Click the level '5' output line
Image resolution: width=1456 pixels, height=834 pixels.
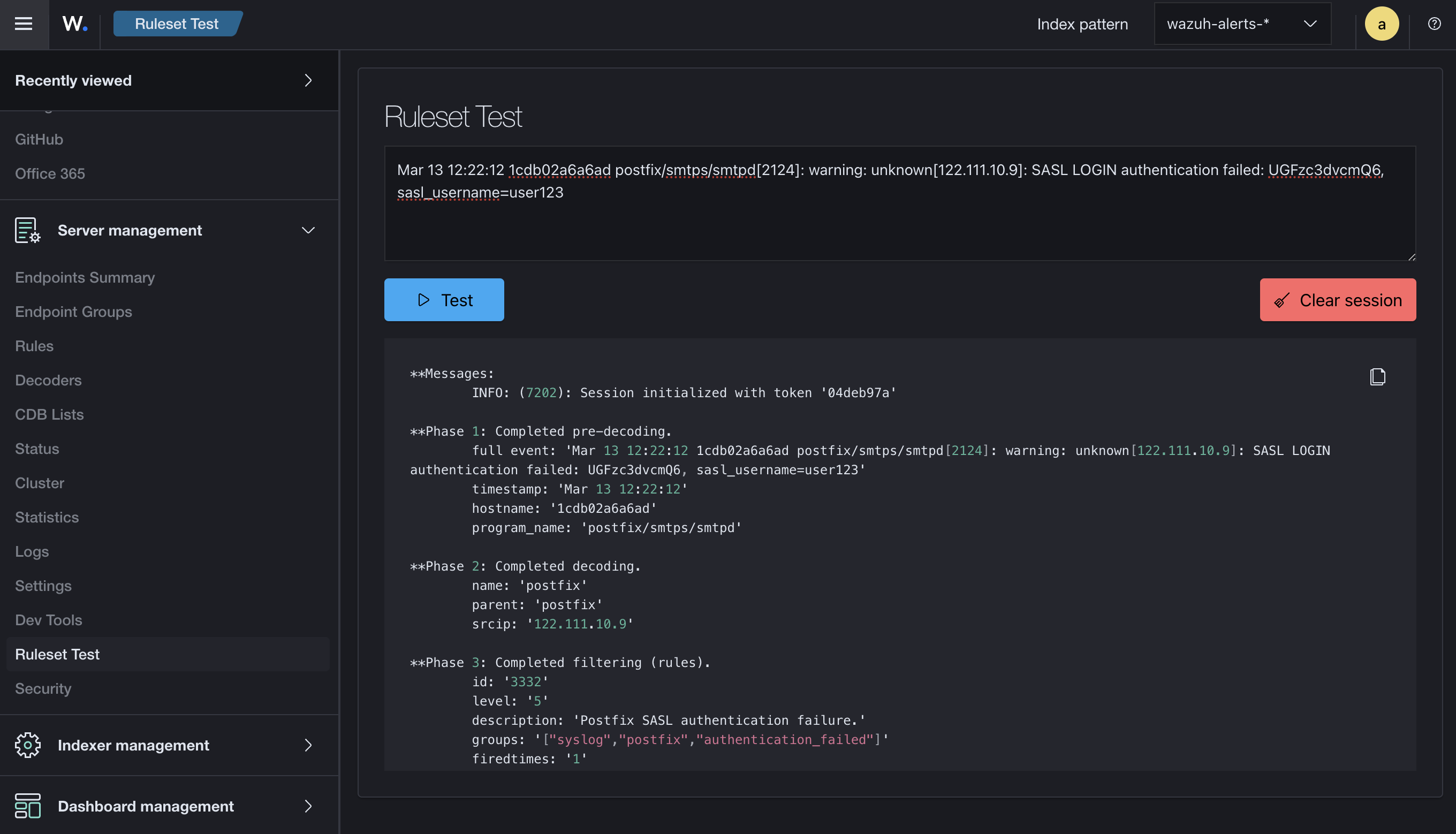click(x=510, y=701)
